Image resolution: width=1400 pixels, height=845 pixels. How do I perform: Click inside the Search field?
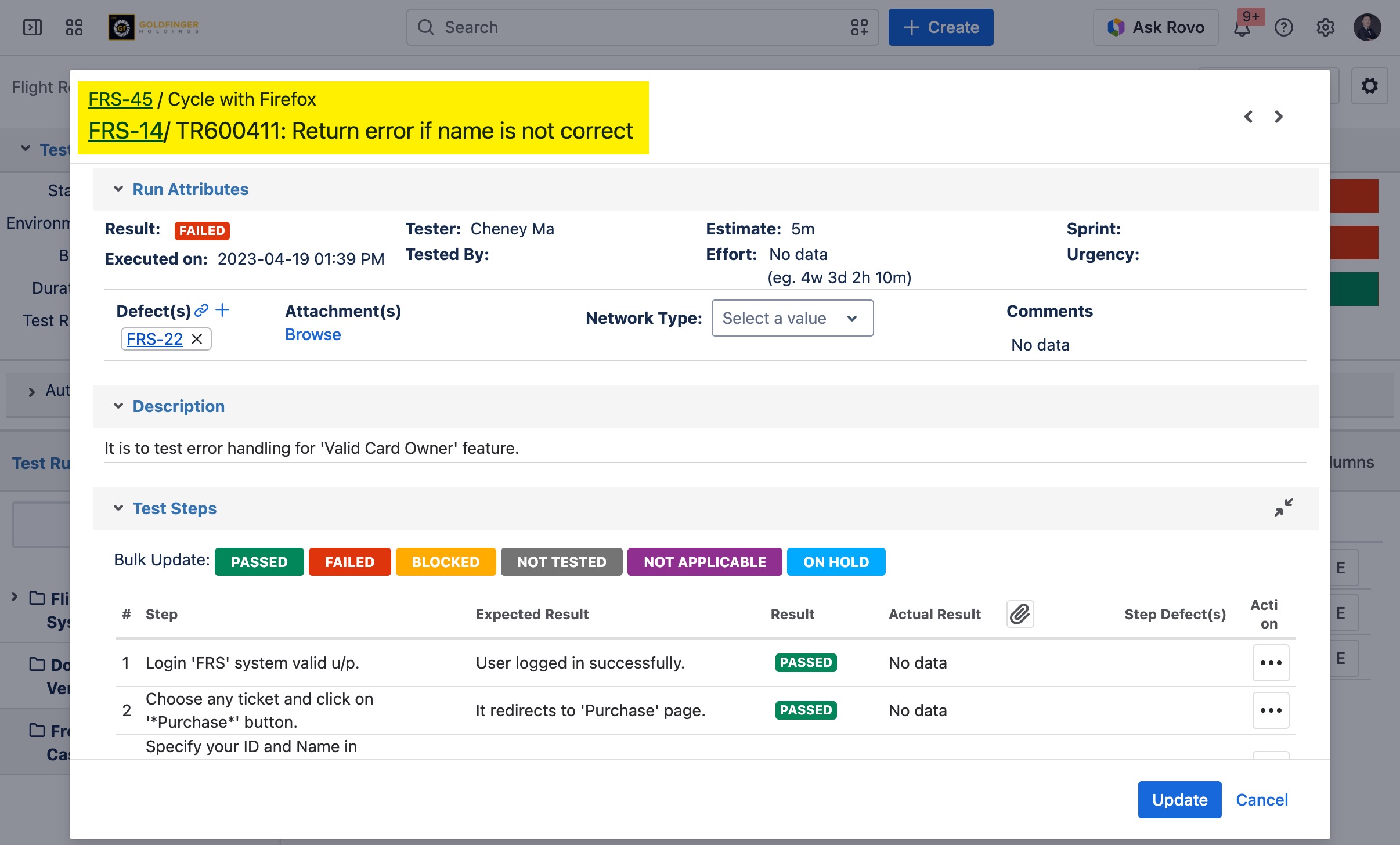pos(643,27)
